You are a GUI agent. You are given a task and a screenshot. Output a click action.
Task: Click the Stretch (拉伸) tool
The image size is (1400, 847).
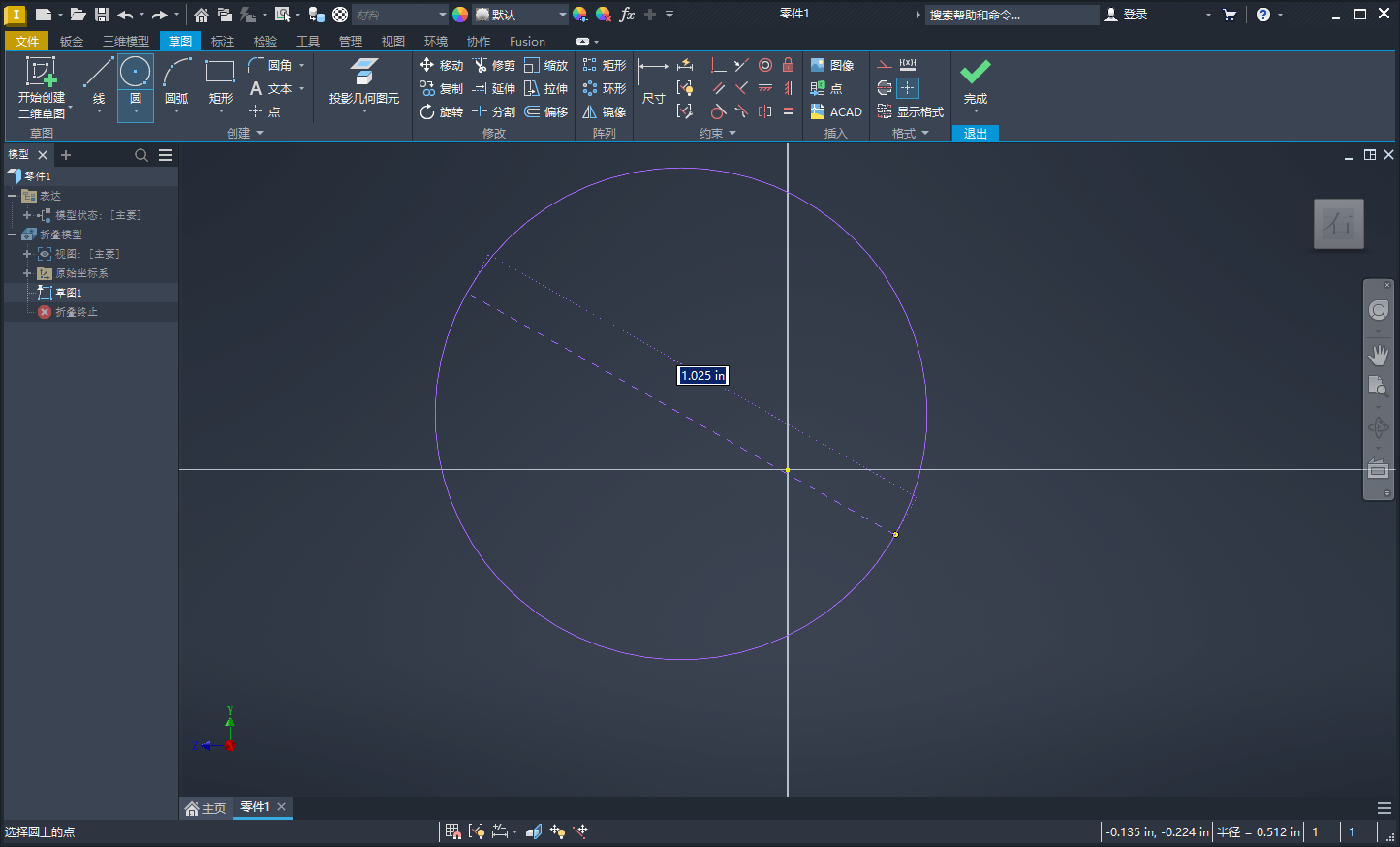pyautogui.click(x=546, y=88)
